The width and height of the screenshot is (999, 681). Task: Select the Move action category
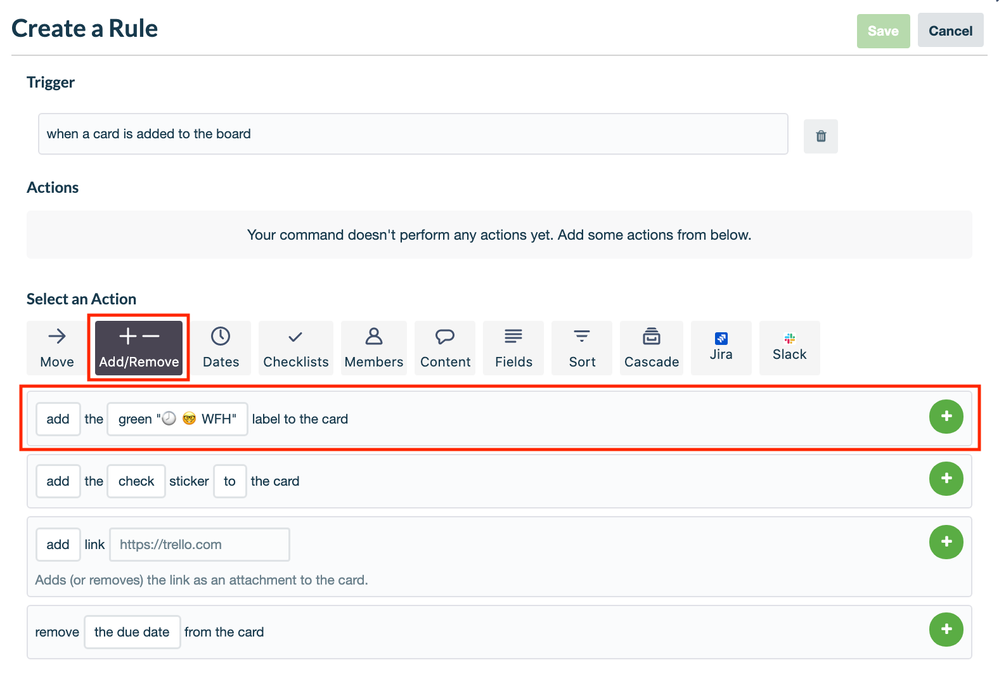point(56,347)
